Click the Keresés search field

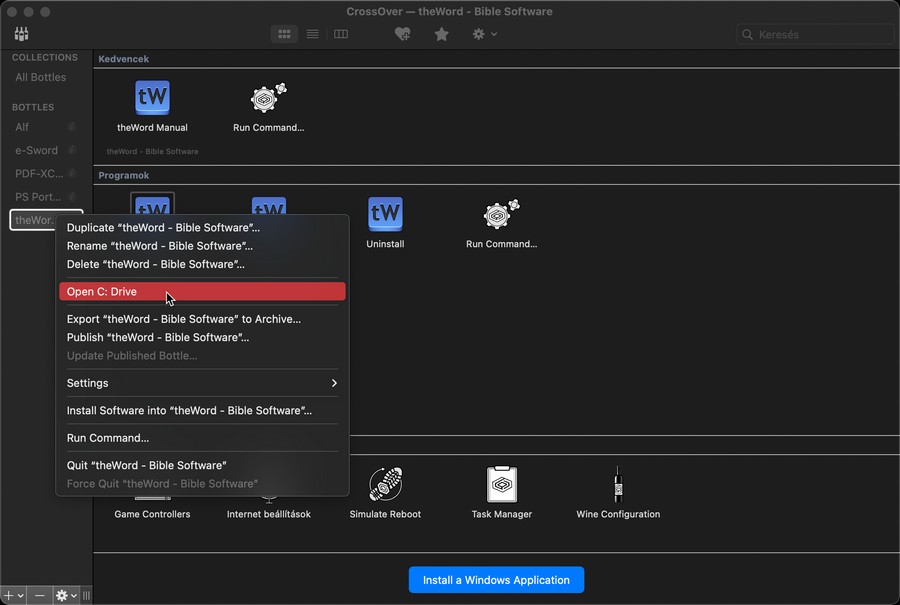tap(815, 34)
